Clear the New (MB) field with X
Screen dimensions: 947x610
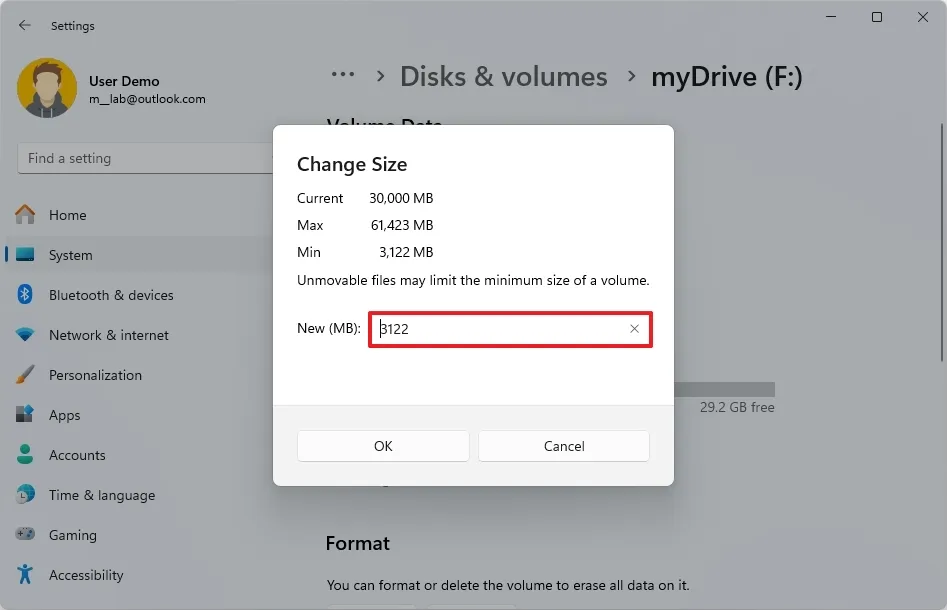[634, 328]
